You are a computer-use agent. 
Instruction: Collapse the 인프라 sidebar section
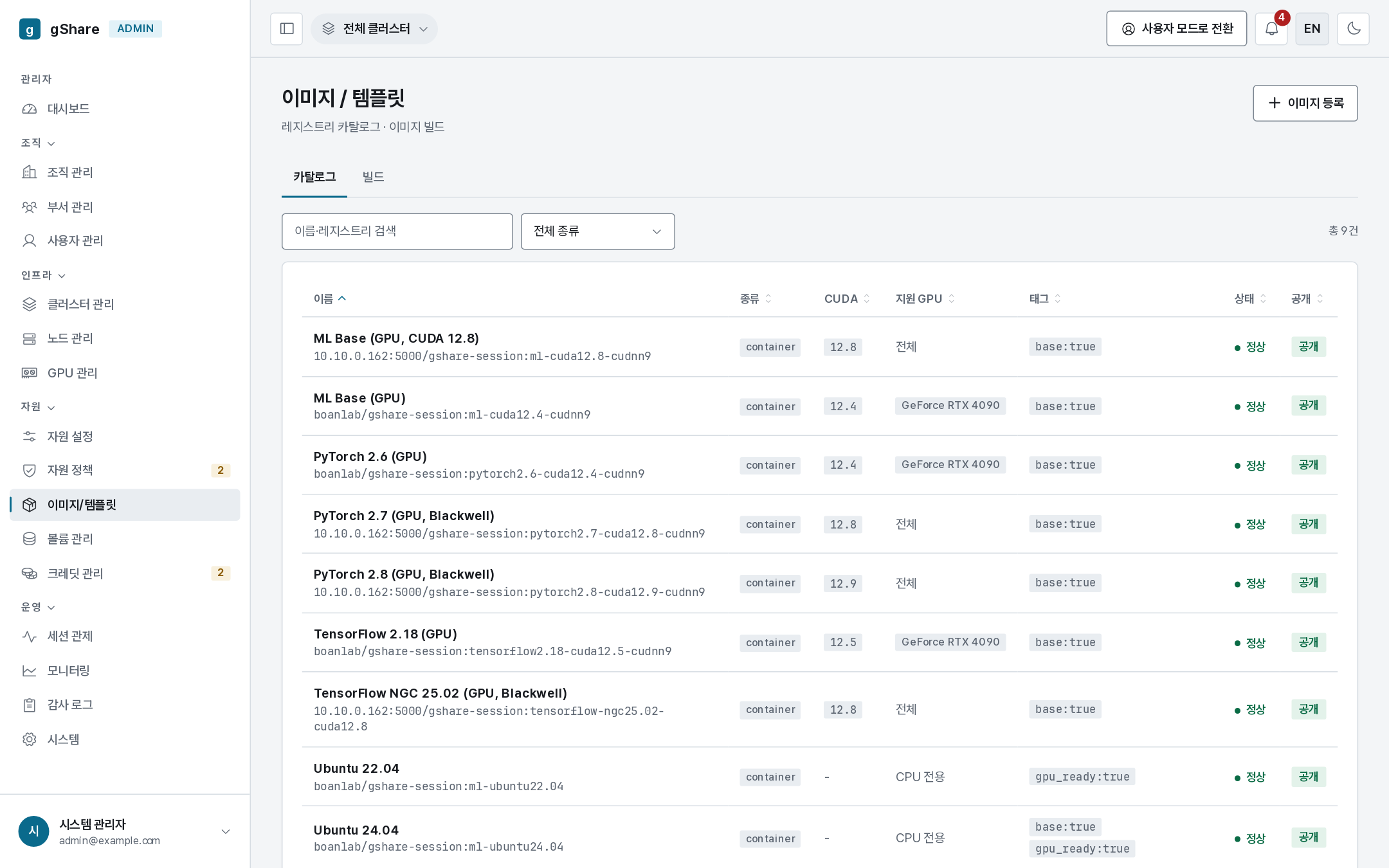[43, 275]
